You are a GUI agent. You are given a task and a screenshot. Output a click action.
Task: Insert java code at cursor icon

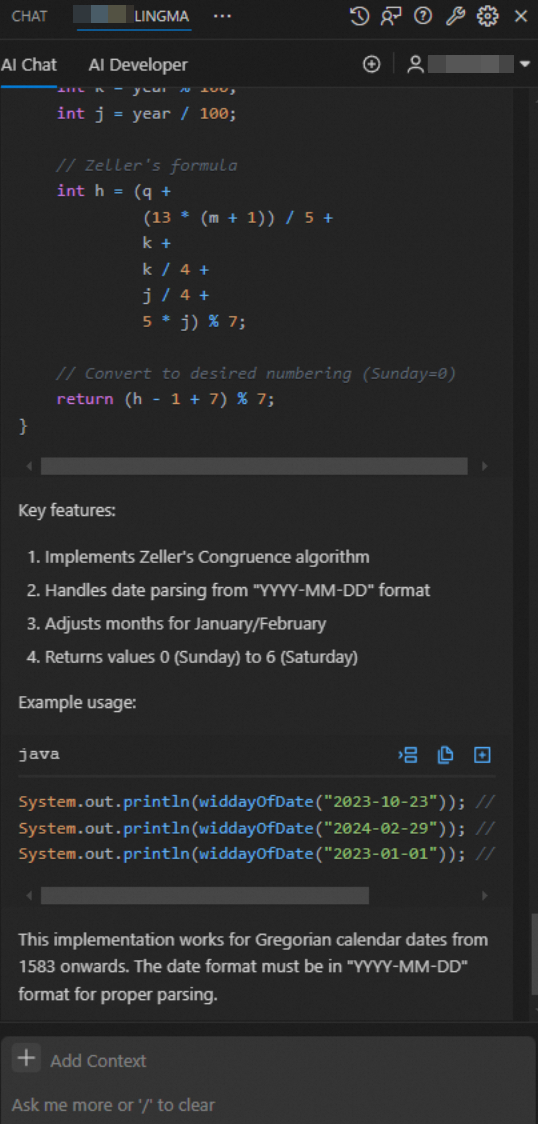click(408, 754)
